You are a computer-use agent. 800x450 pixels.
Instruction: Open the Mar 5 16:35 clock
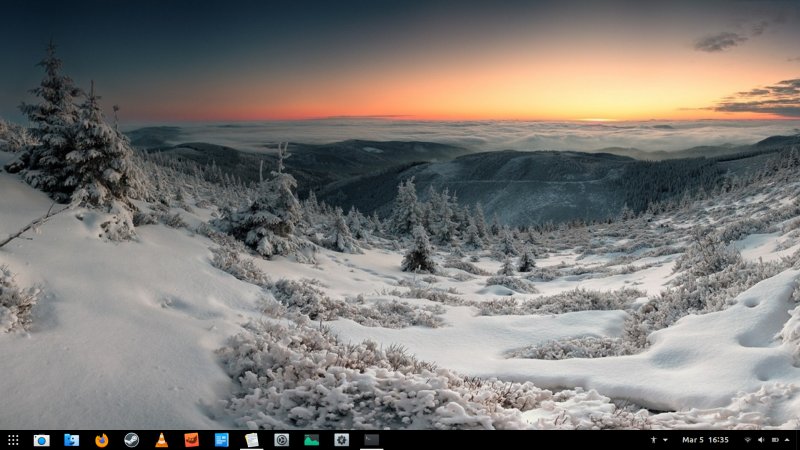coord(705,440)
